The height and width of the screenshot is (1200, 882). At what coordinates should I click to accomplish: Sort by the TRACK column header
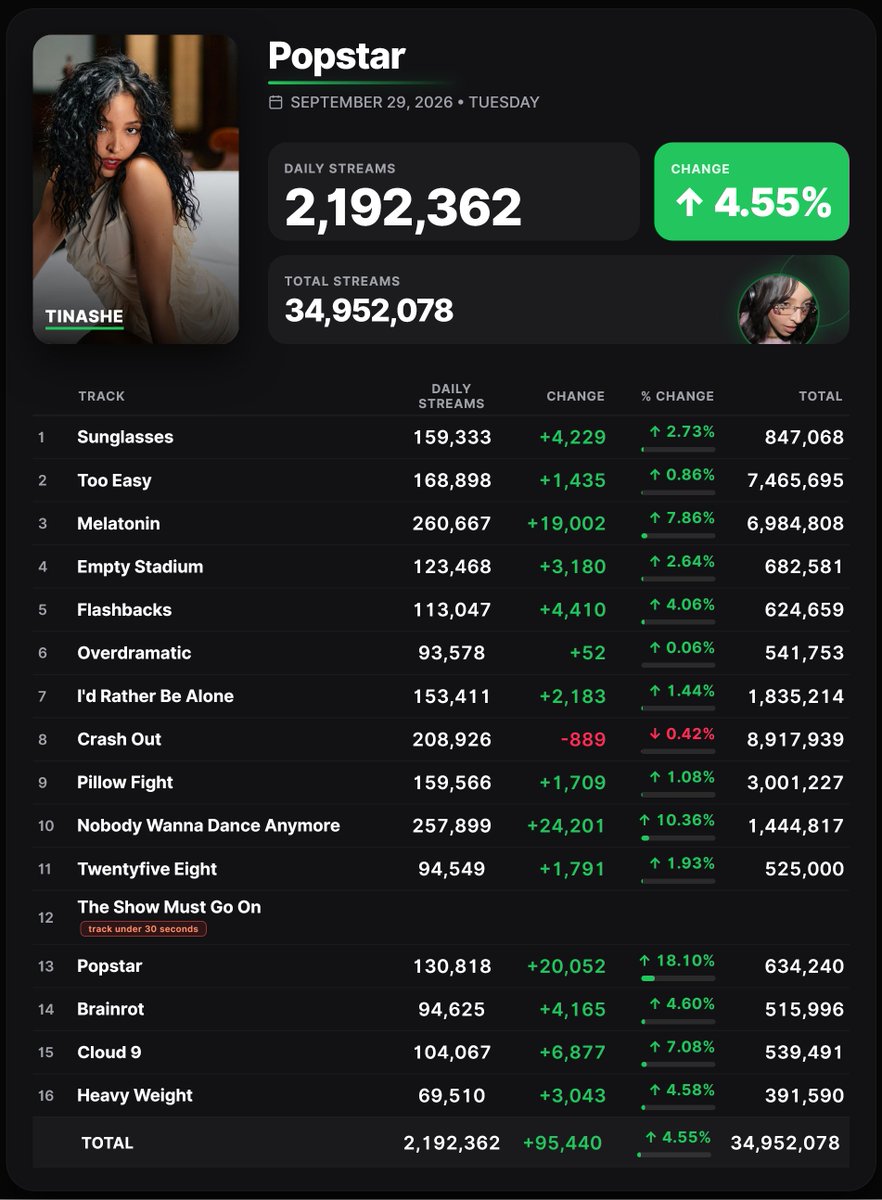pos(101,396)
